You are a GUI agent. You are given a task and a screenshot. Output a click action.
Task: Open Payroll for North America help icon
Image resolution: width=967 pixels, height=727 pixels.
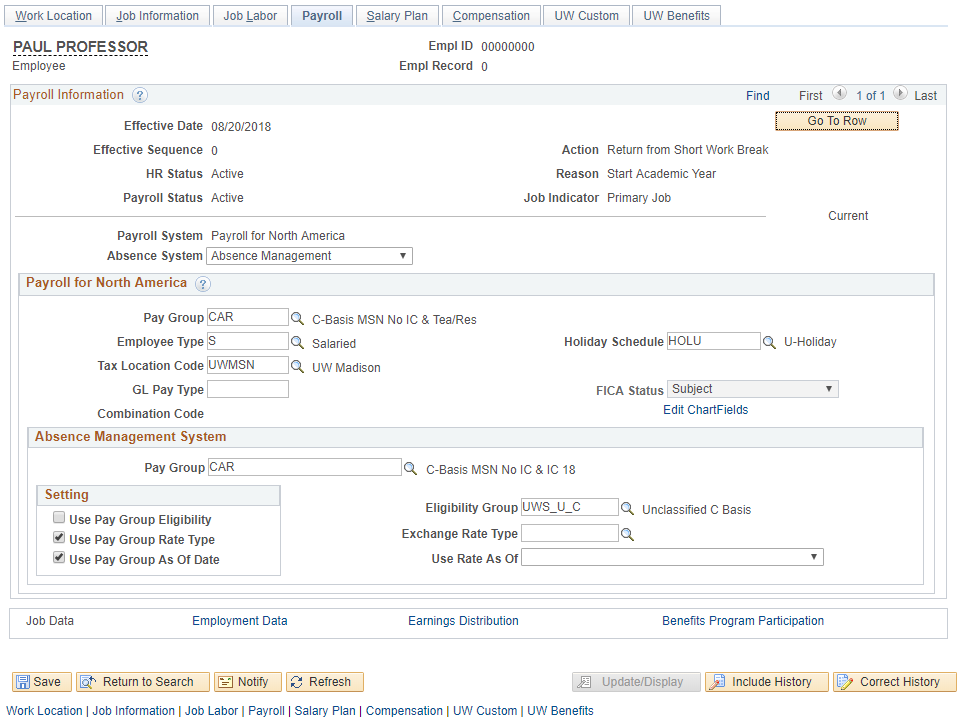pyautogui.click(x=202, y=284)
